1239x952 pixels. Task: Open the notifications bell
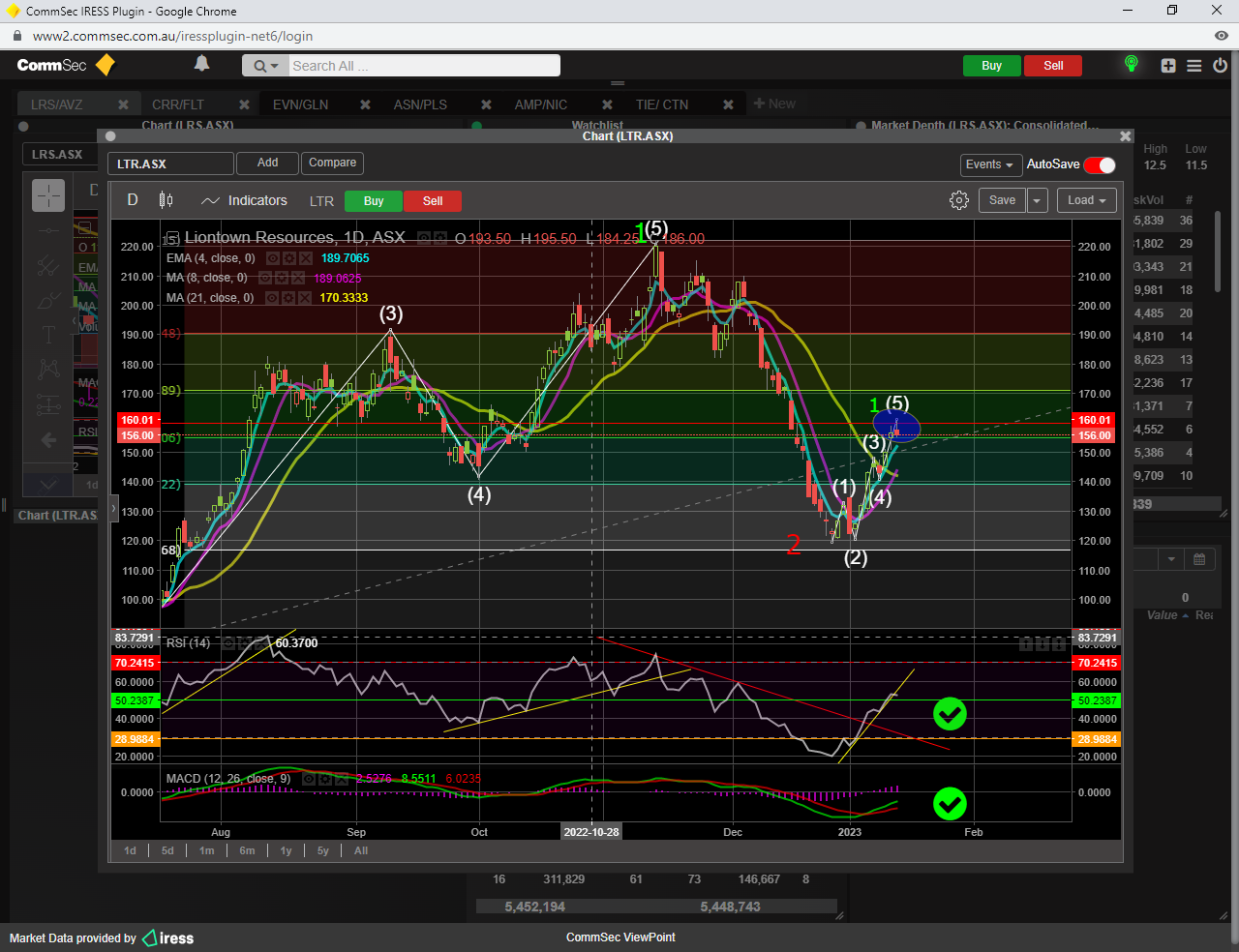pos(201,64)
